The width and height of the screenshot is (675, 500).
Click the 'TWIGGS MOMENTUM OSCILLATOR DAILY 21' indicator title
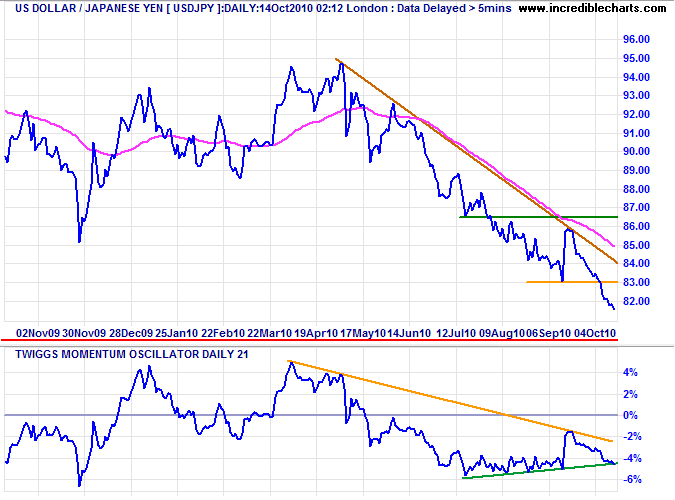pos(132,354)
